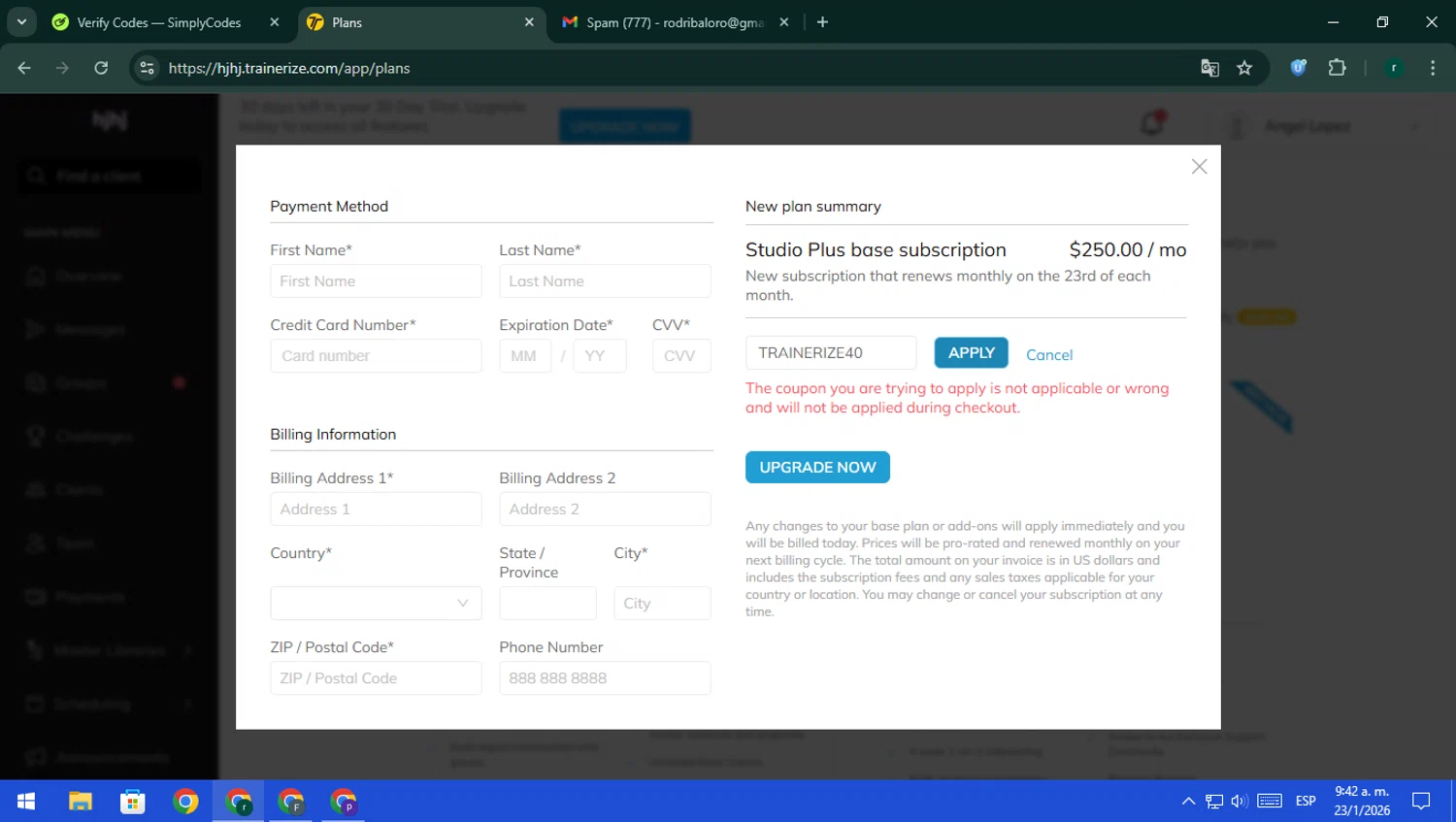
Task: Click the Google Translate icon
Action: [x=1209, y=68]
